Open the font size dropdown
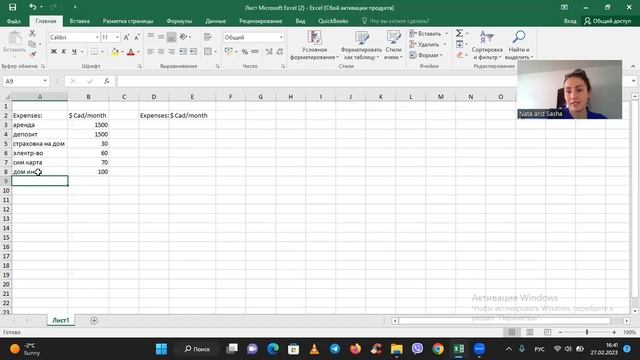 (x=117, y=37)
